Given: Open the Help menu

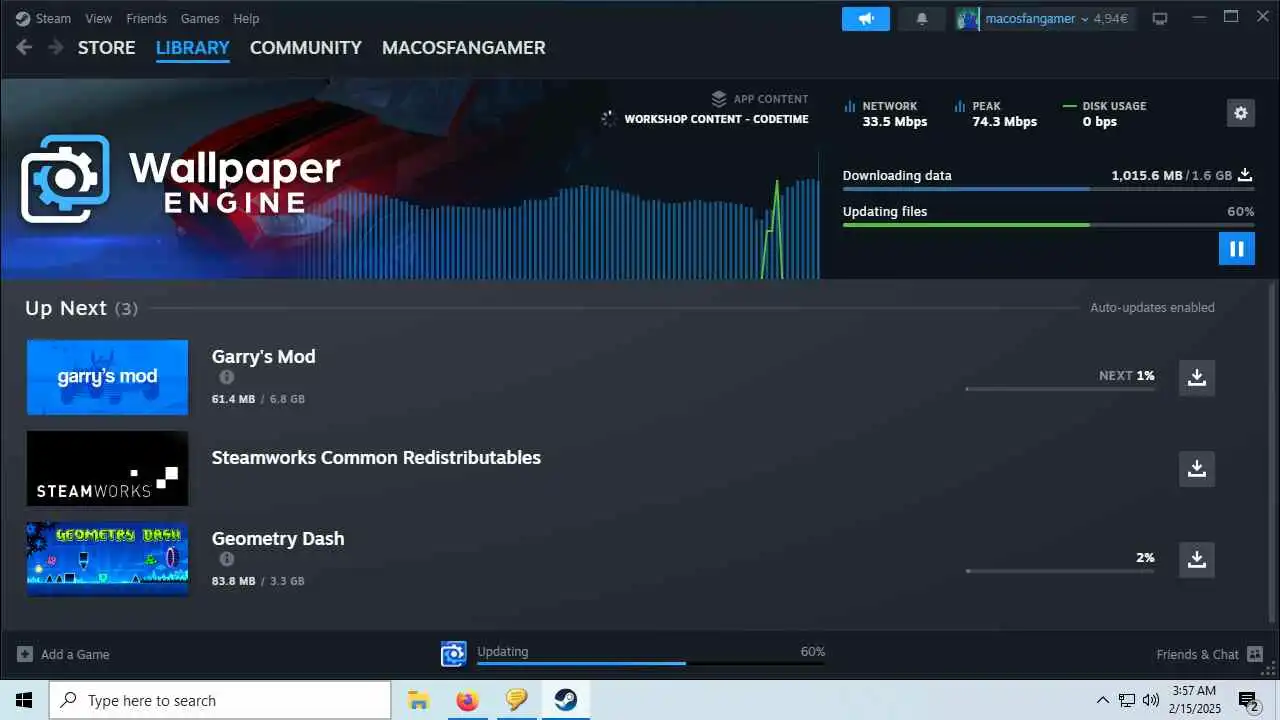Looking at the screenshot, I should point(246,18).
